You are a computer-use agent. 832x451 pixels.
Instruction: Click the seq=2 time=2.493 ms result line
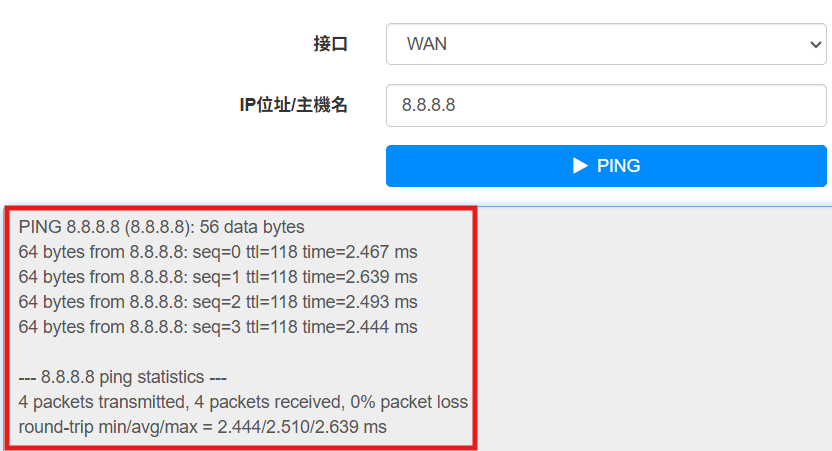(218, 302)
